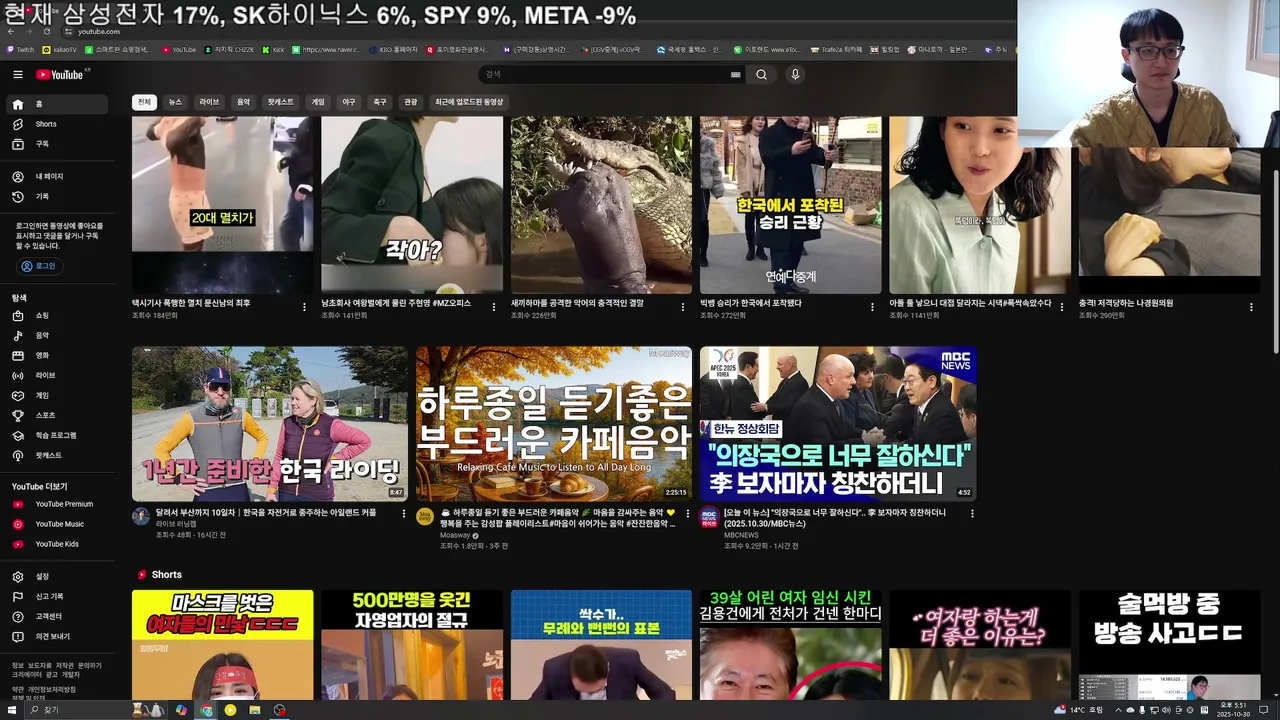Open the MBCNEWS channel link

point(741,535)
